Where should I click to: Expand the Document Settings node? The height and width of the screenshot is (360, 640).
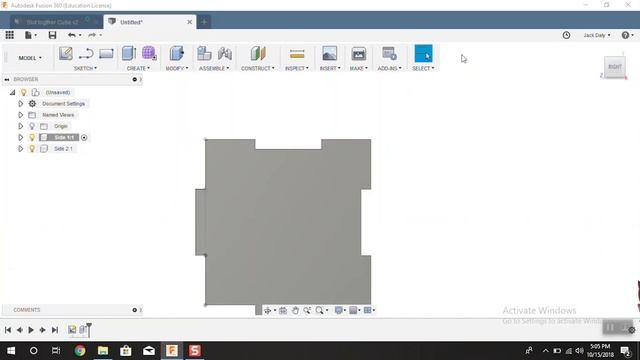pos(20,104)
